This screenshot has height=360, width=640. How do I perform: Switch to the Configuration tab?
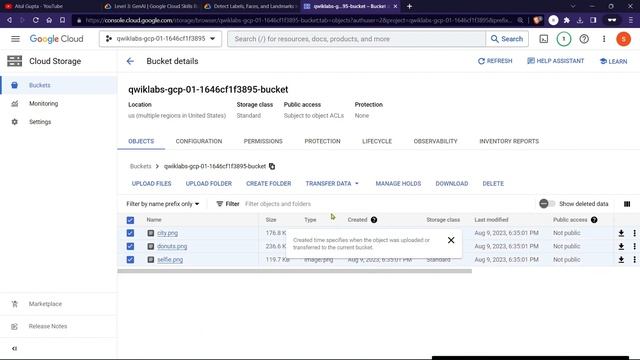(199, 141)
